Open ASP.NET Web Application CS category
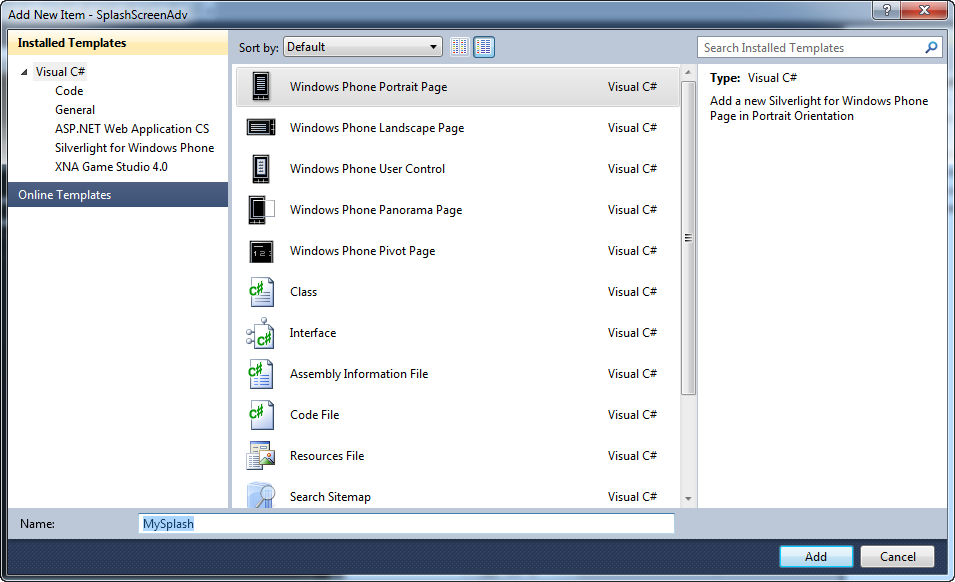 point(132,128)
